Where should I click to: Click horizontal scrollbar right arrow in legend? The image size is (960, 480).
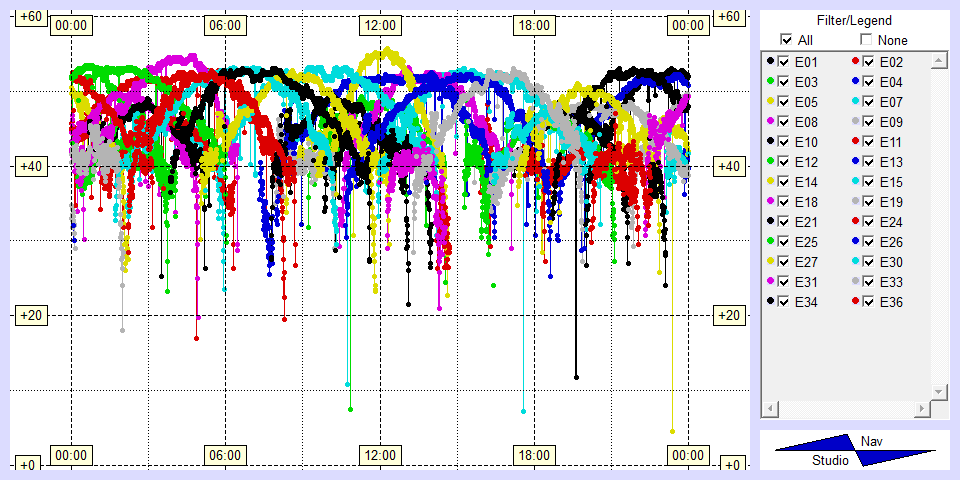(922, 409)
